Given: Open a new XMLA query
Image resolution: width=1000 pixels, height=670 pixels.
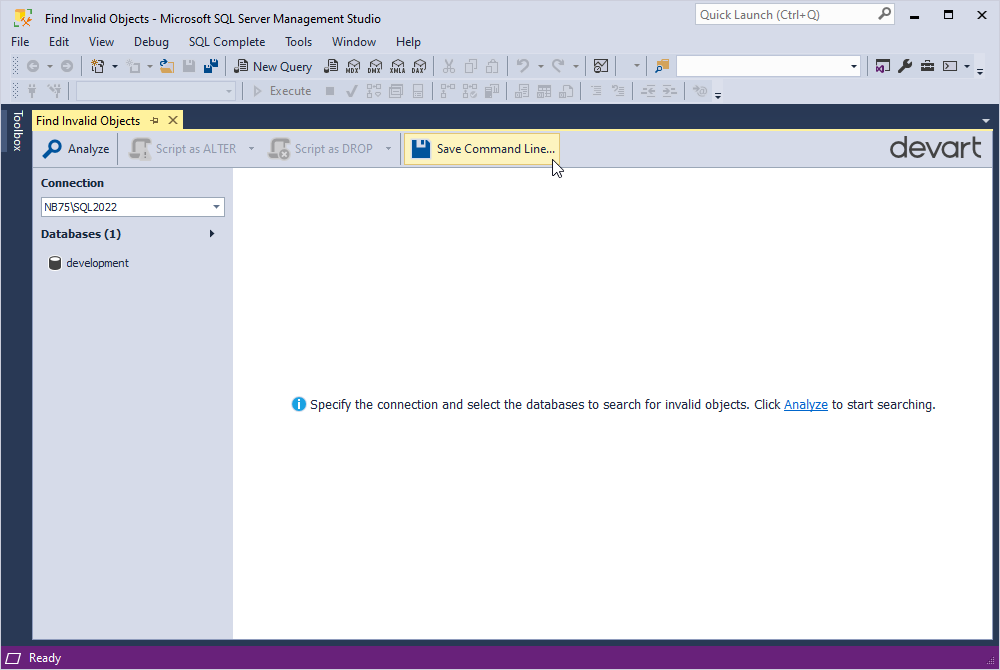Looking at the screenshot, I should (x=397, y=66).
